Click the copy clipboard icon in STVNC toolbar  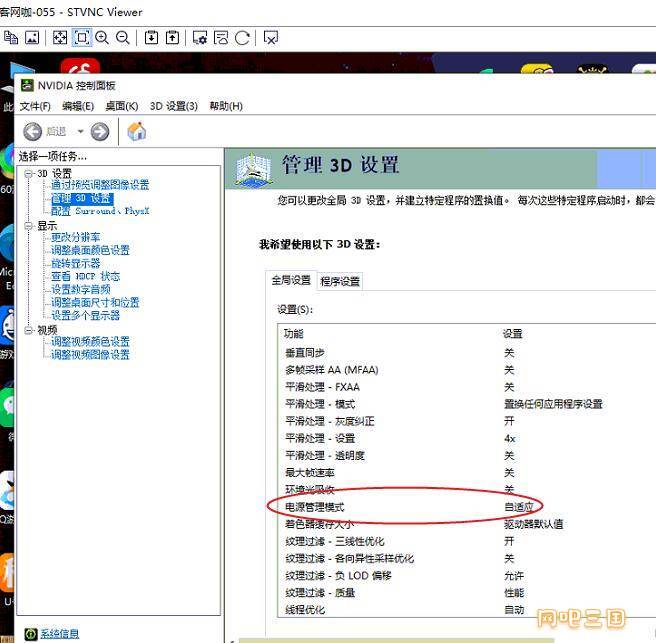pyautogui.click(x=11, y=38)
